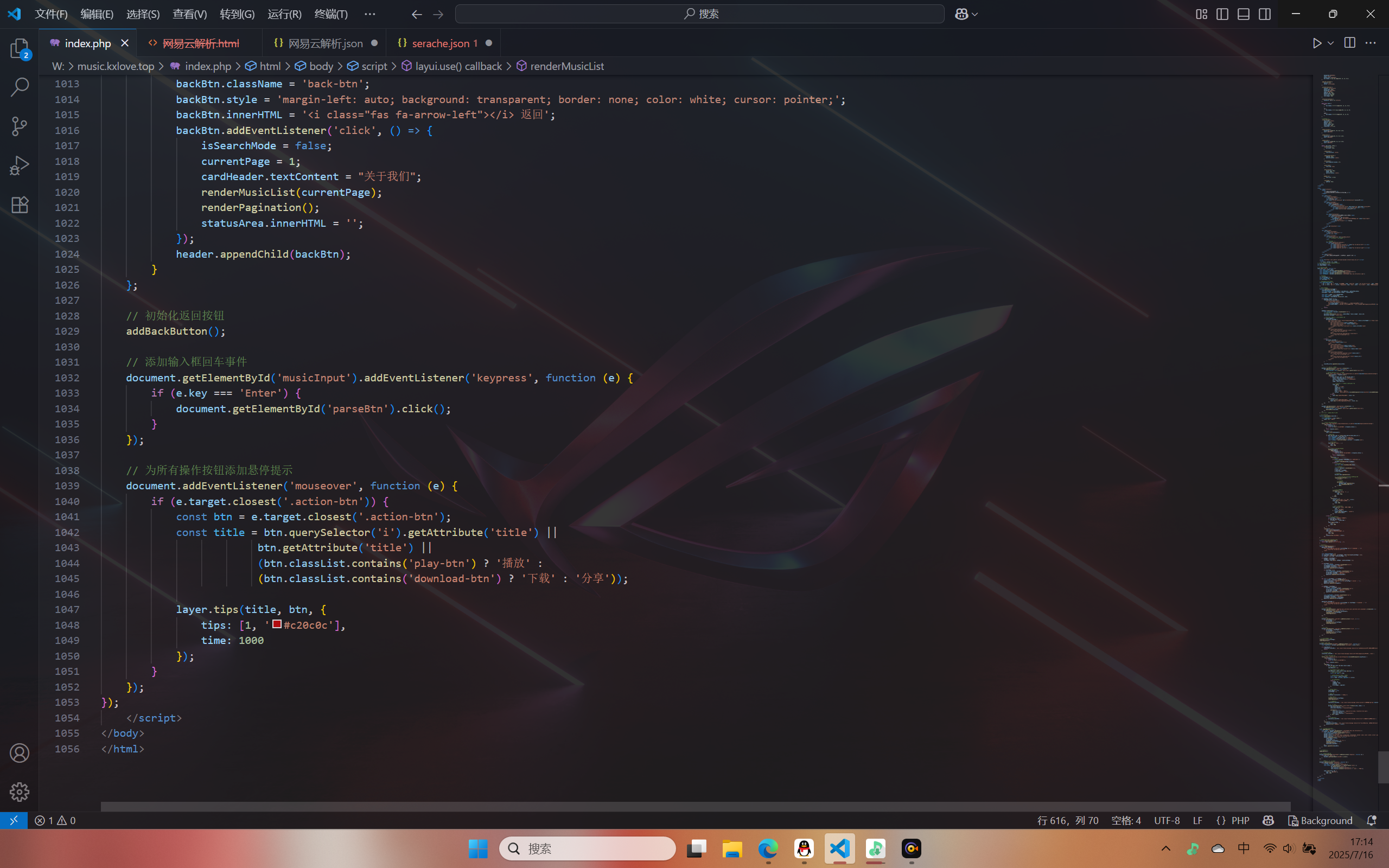Viewport: 1389px width, 868px height.
Task: Click Background status bar item
Action: (1320, 820)
